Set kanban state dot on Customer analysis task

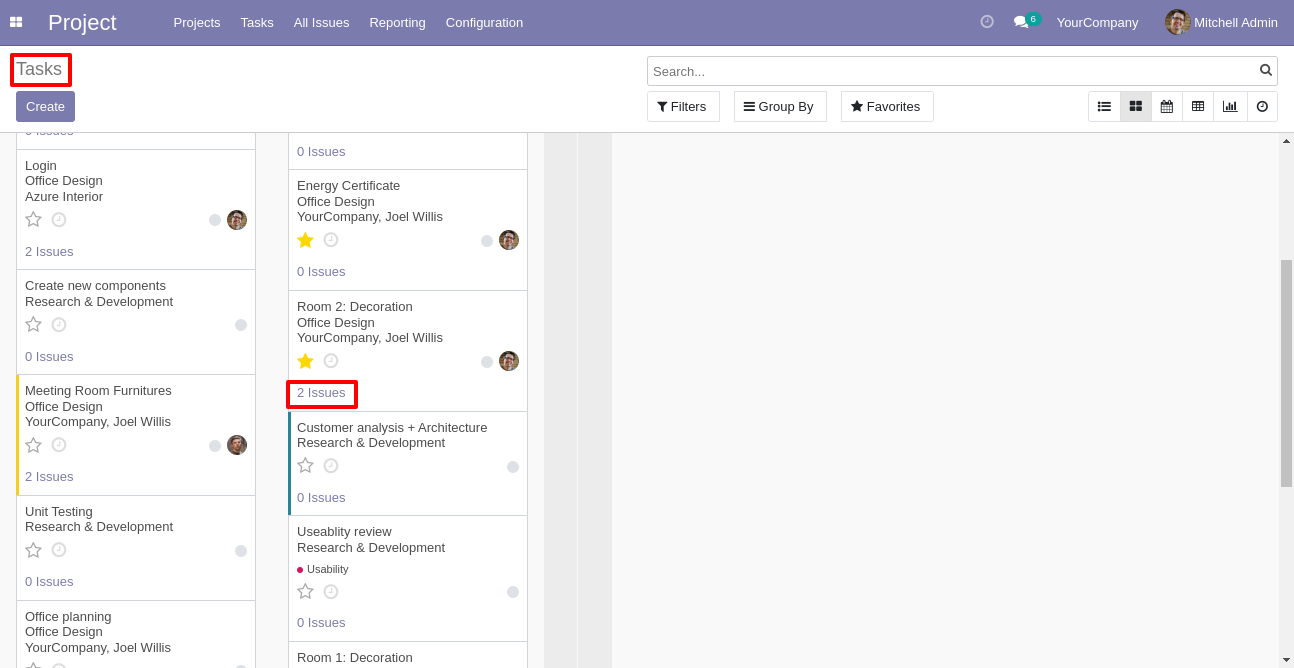tap(513, 467)
